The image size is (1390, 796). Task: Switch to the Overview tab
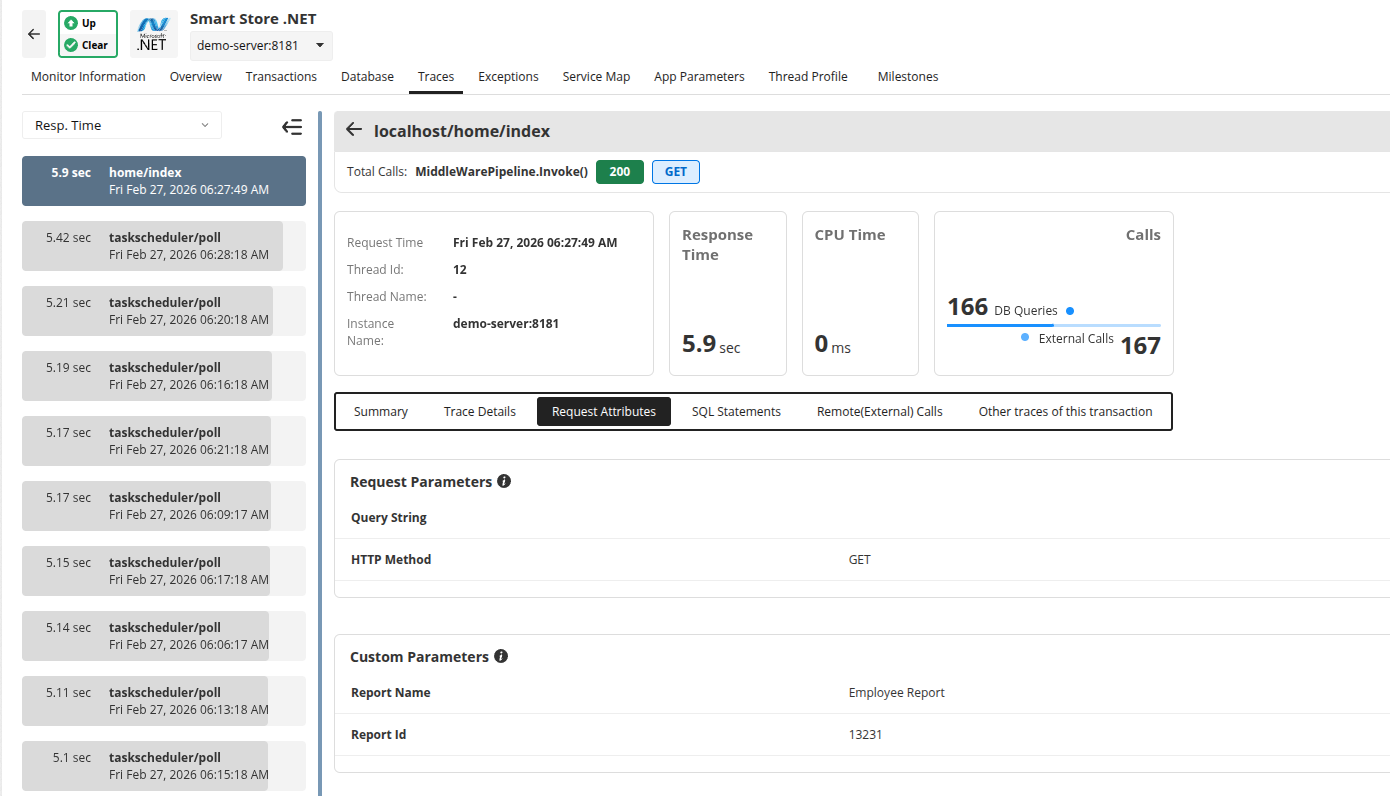(196, 77)
